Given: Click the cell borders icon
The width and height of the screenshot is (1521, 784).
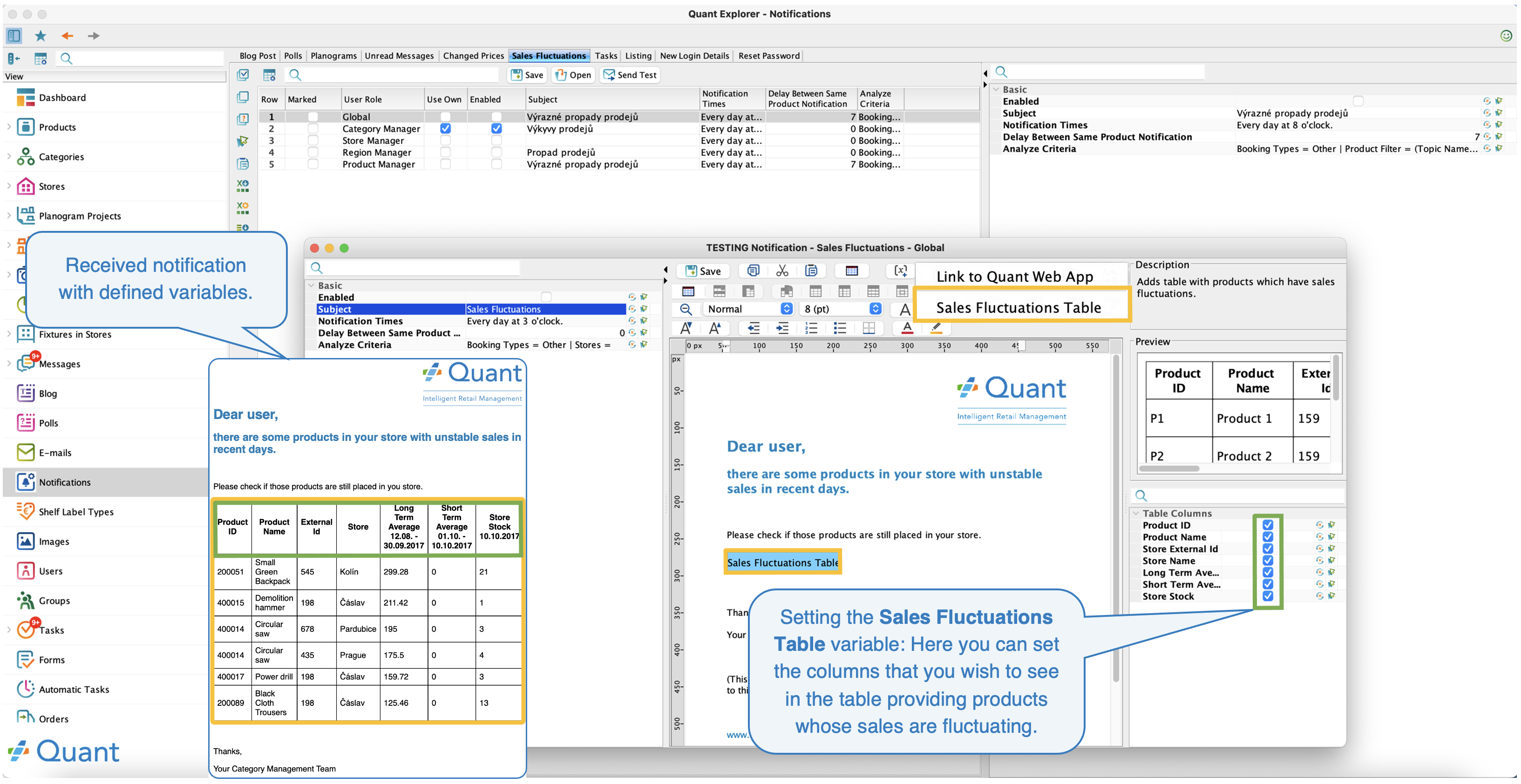Looking at the screenshot, I should pyautogui.click(x=869, y=328).
